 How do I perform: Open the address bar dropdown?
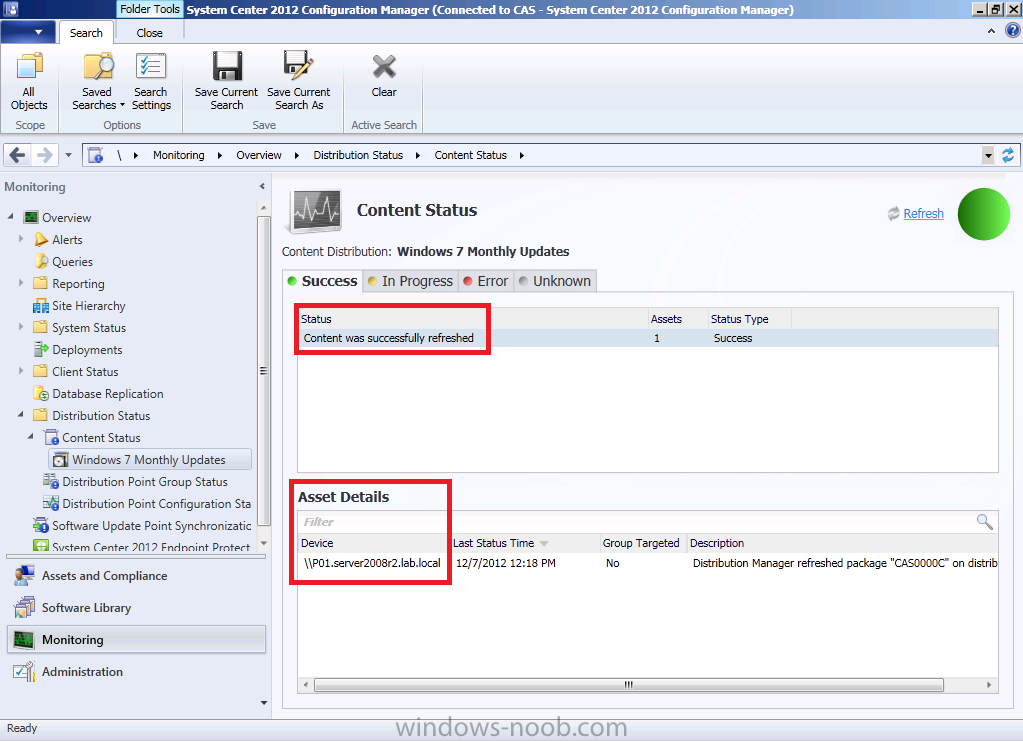click(x=988, y=155)
